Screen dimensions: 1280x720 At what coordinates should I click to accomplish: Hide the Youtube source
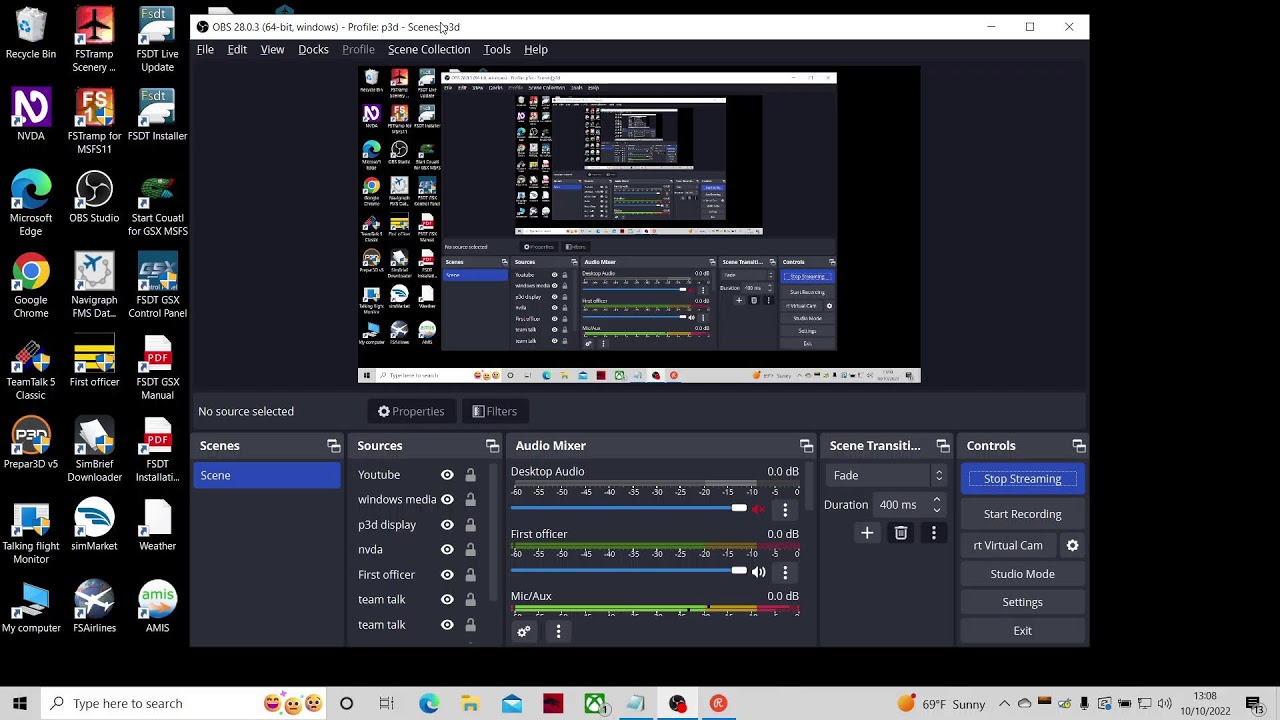(447, 475)
